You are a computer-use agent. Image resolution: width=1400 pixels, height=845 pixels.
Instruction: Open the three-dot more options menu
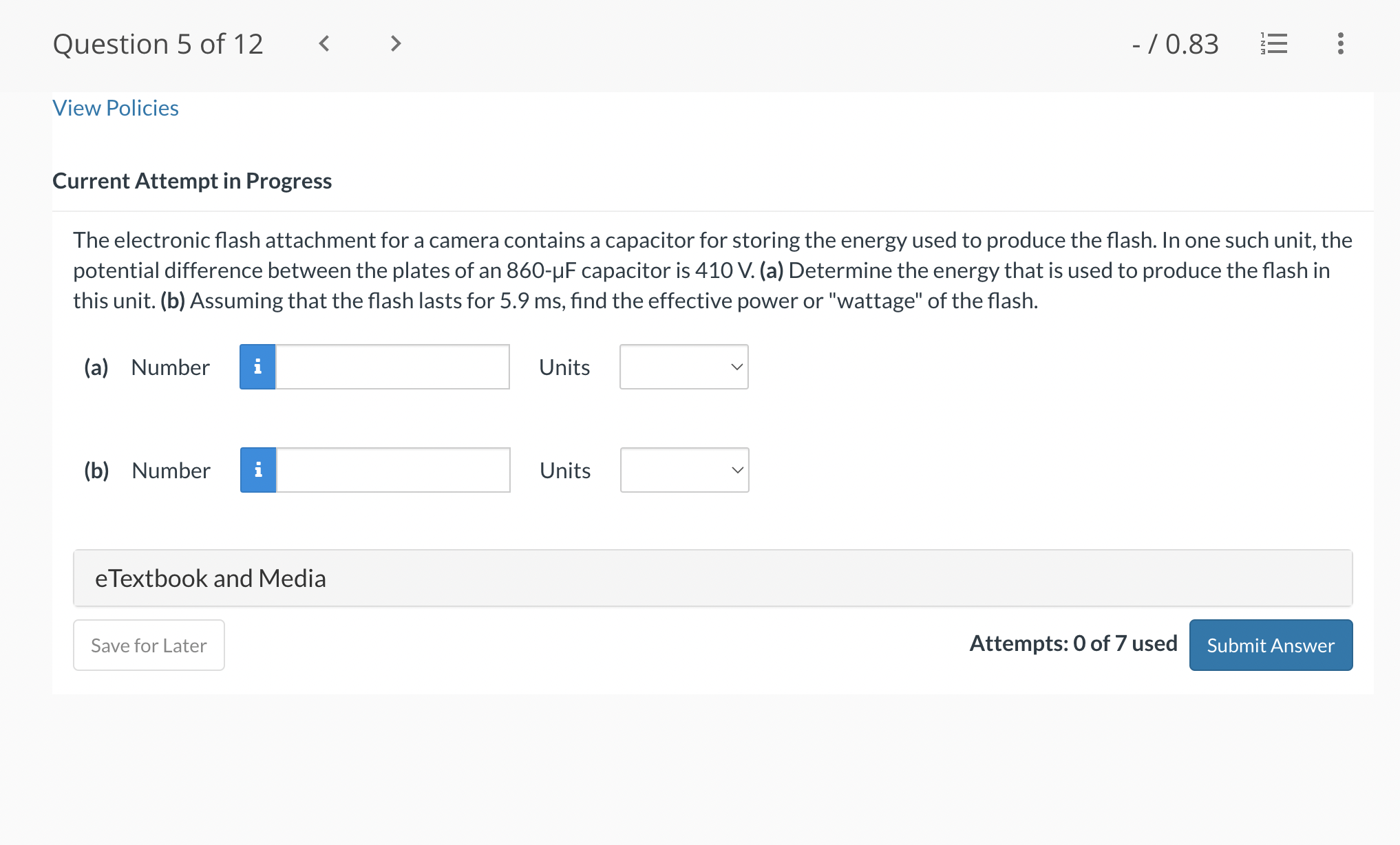pos(1340,44)
